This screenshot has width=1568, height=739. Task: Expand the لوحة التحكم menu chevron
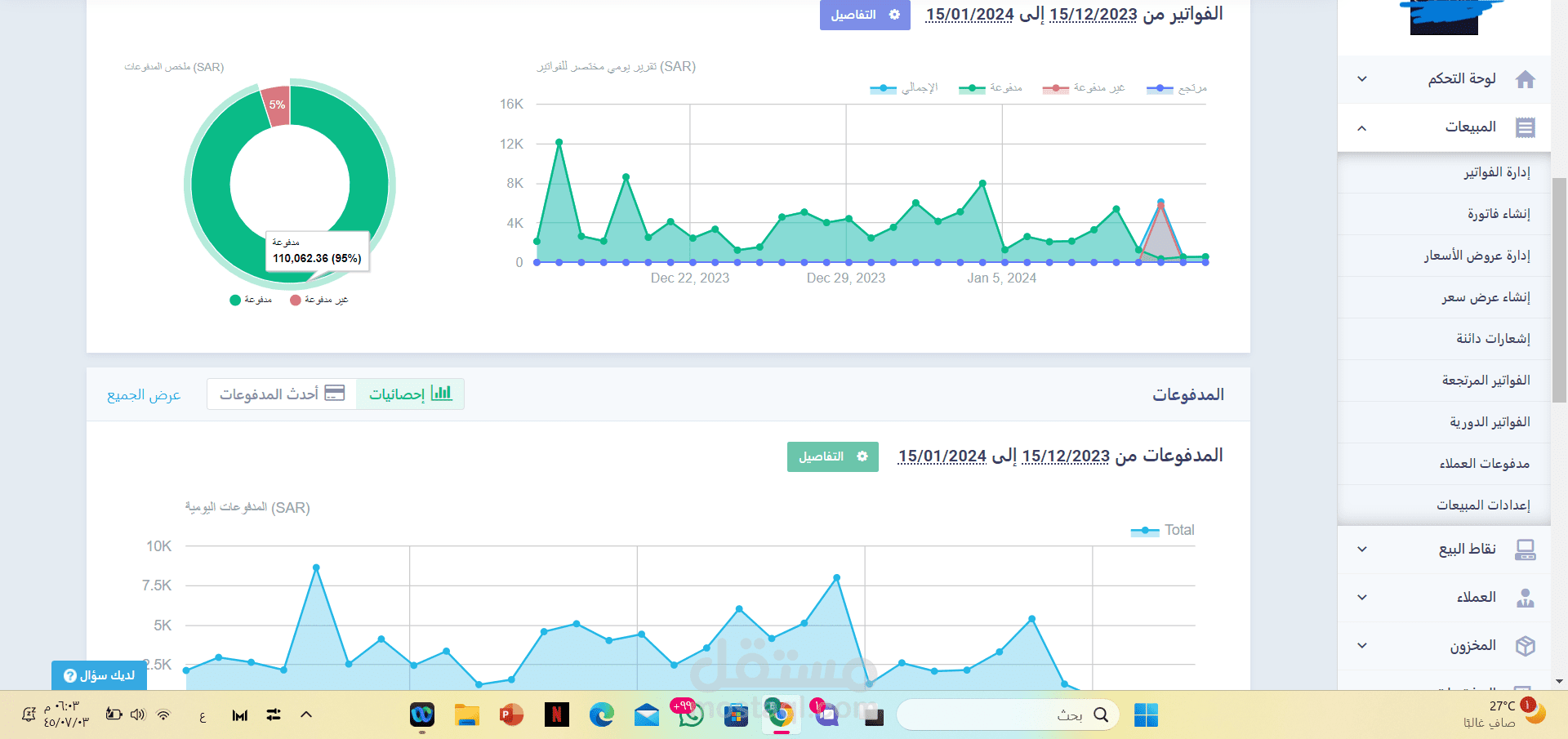point(1362,79)
